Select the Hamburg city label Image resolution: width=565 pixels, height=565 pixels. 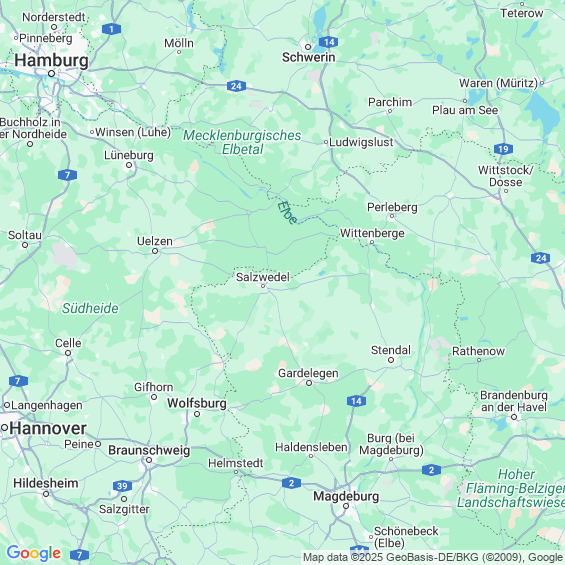[51, 60]
